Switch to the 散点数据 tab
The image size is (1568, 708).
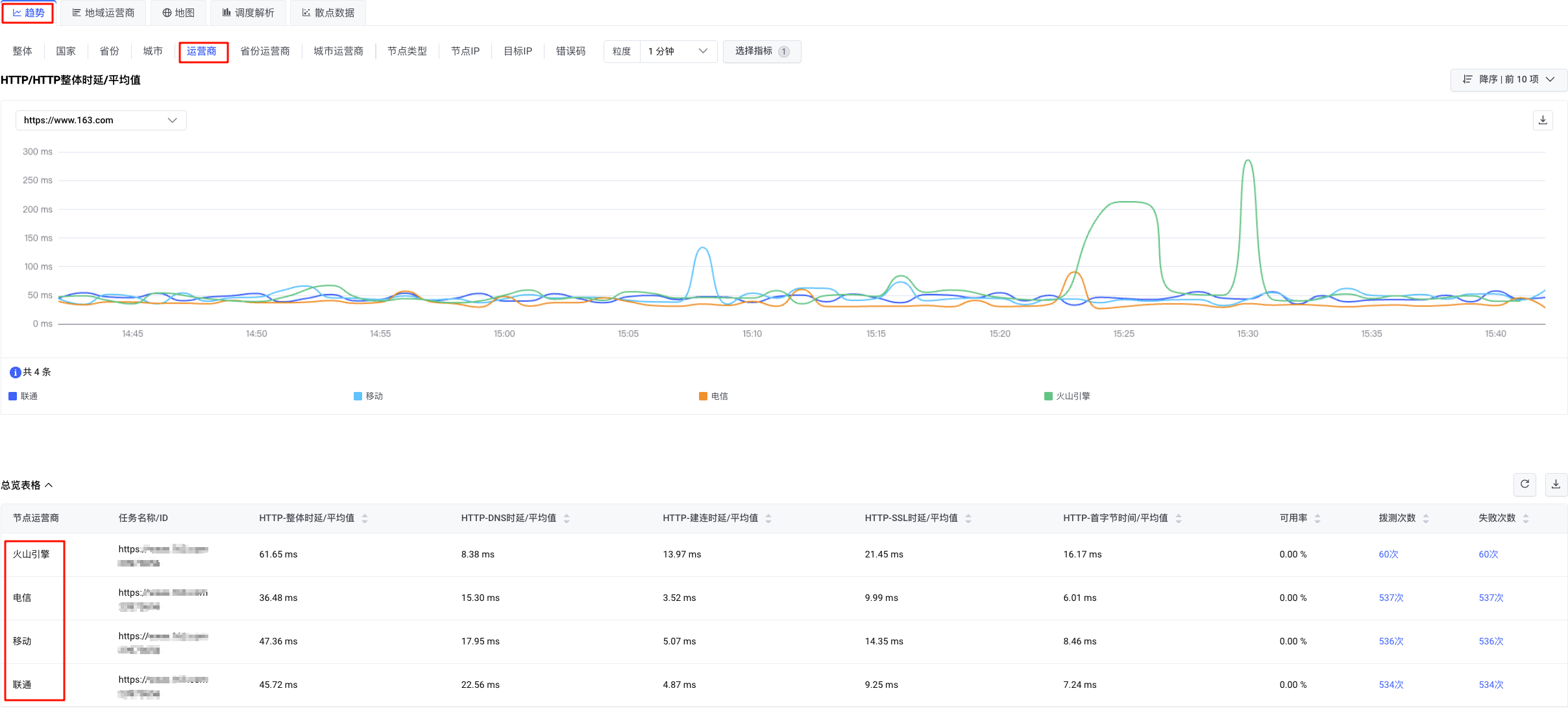click(x=328, y=13)
